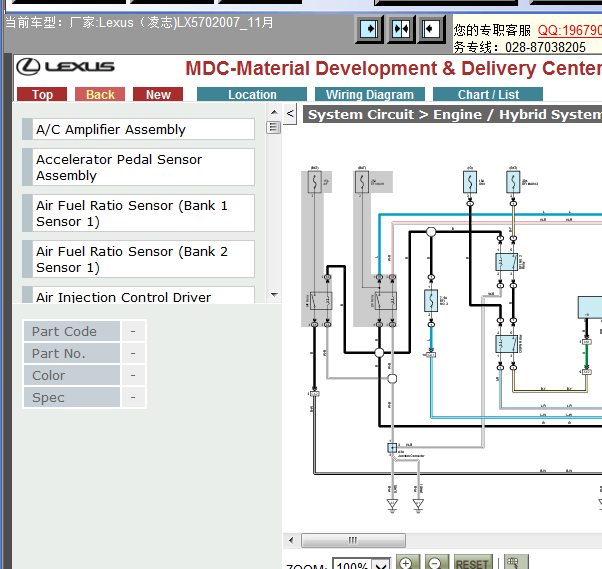Click the parts list scroll-down arrow
This screenshot has height=569, width=602.
(x=274, y=295)
